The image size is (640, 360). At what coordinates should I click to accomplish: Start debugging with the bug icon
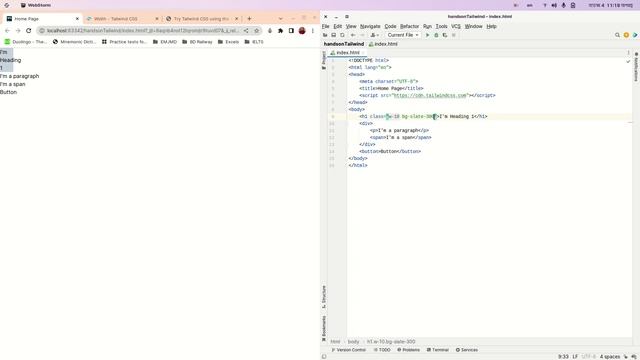click(x=436, y=35)
